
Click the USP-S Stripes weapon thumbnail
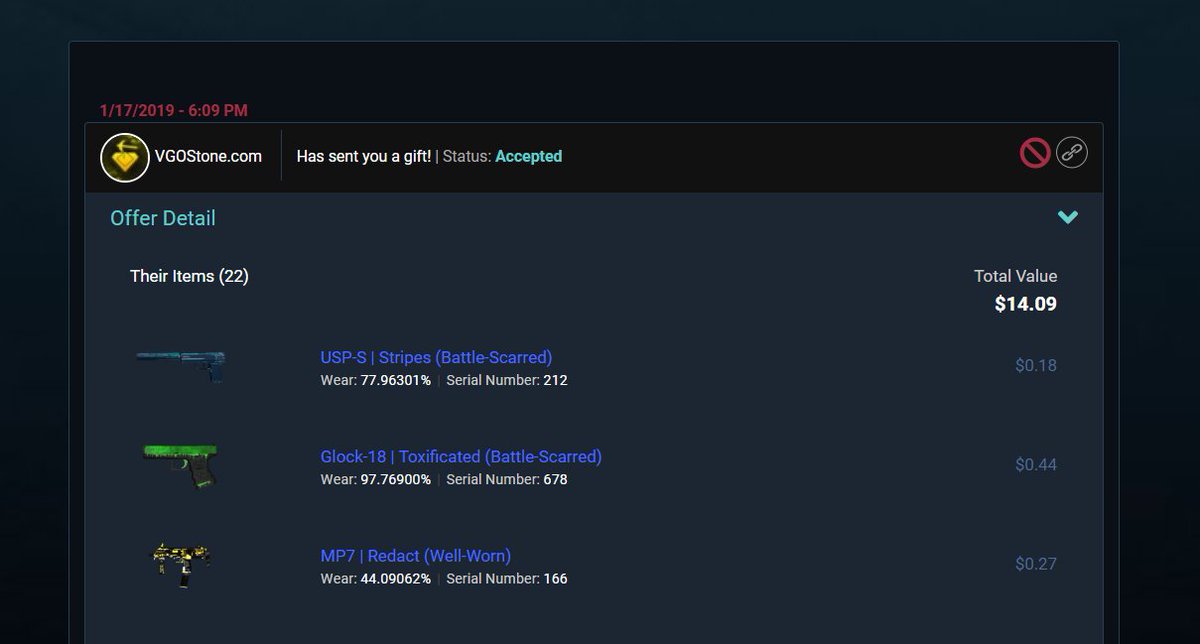(x=181, y=365)
